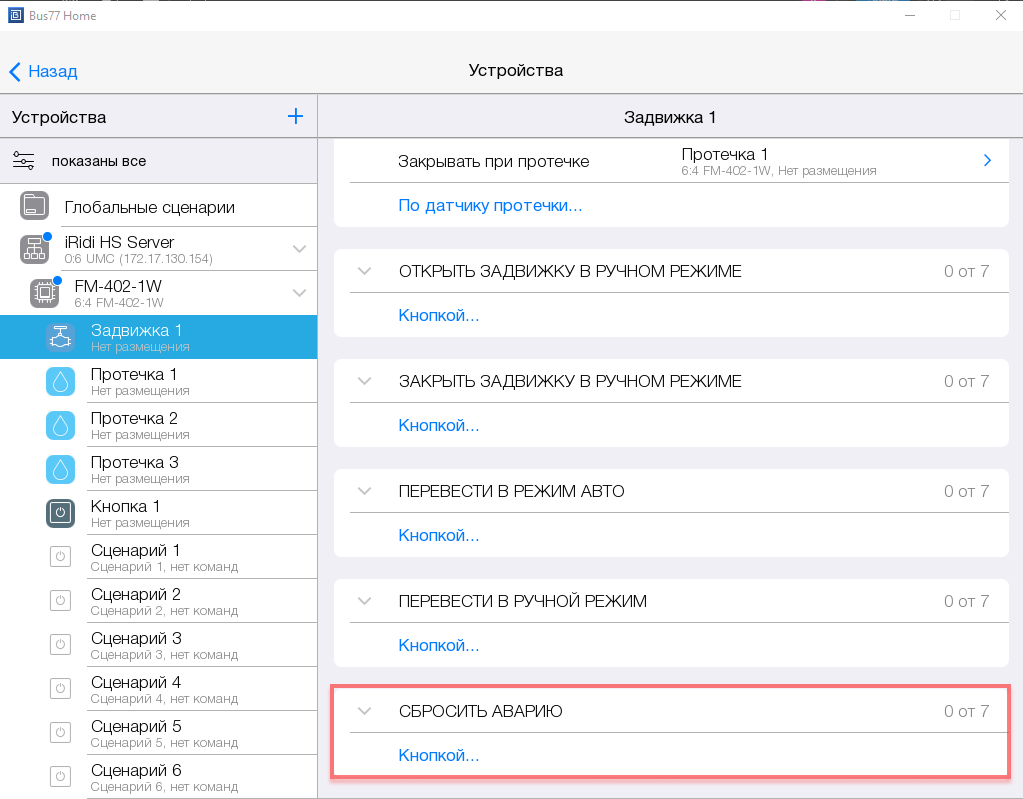Click the Протечка 2 water drop icon
This screenshot has width=1023, height=799.
tap(61, 425)
